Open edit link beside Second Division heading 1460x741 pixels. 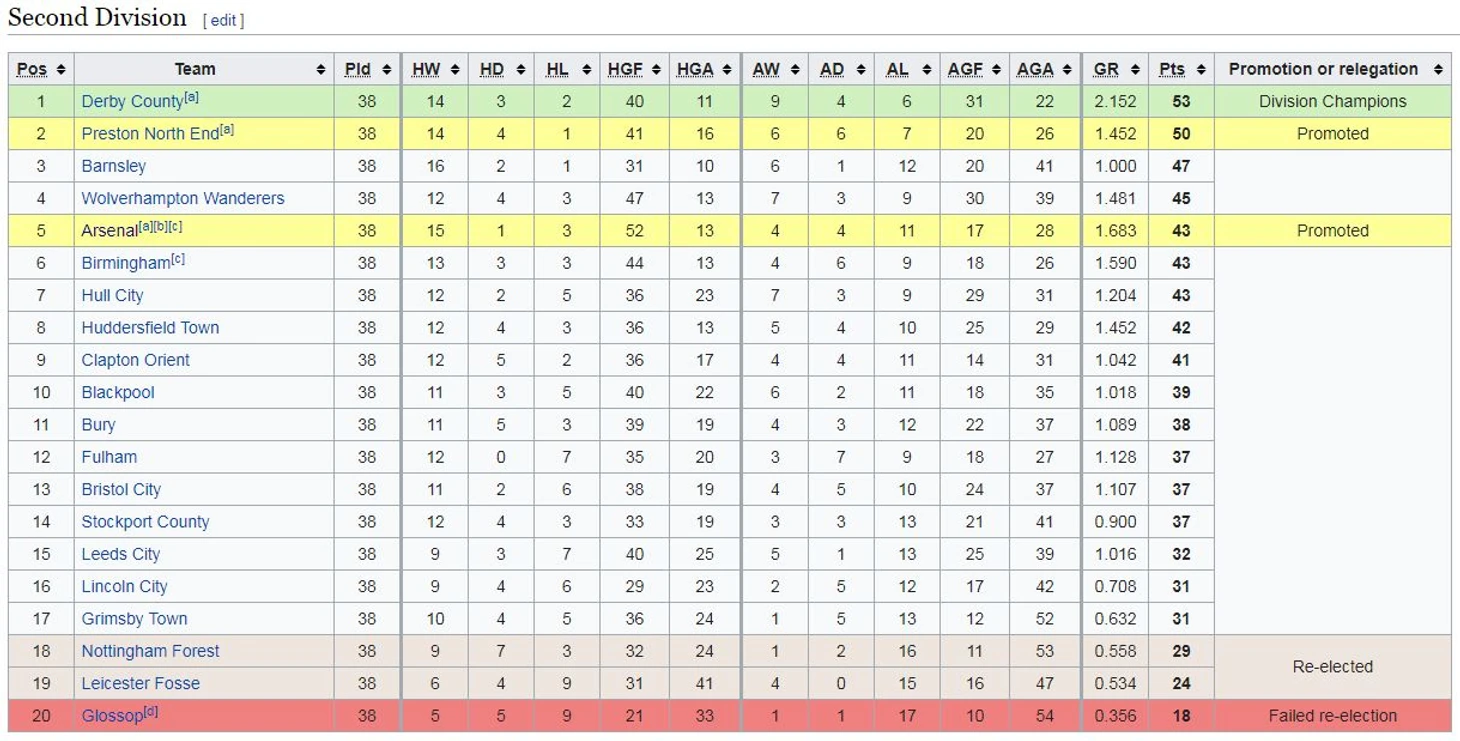point(223,20)
